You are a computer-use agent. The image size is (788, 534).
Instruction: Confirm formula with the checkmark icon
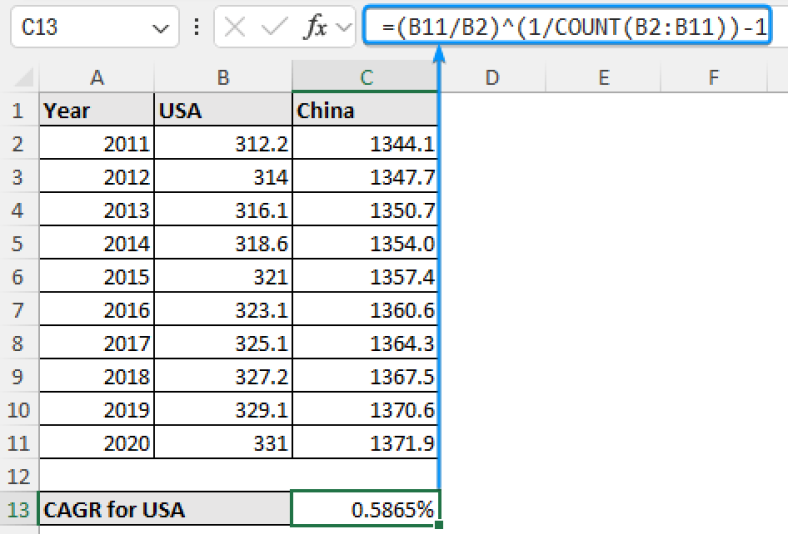point(274,27)
